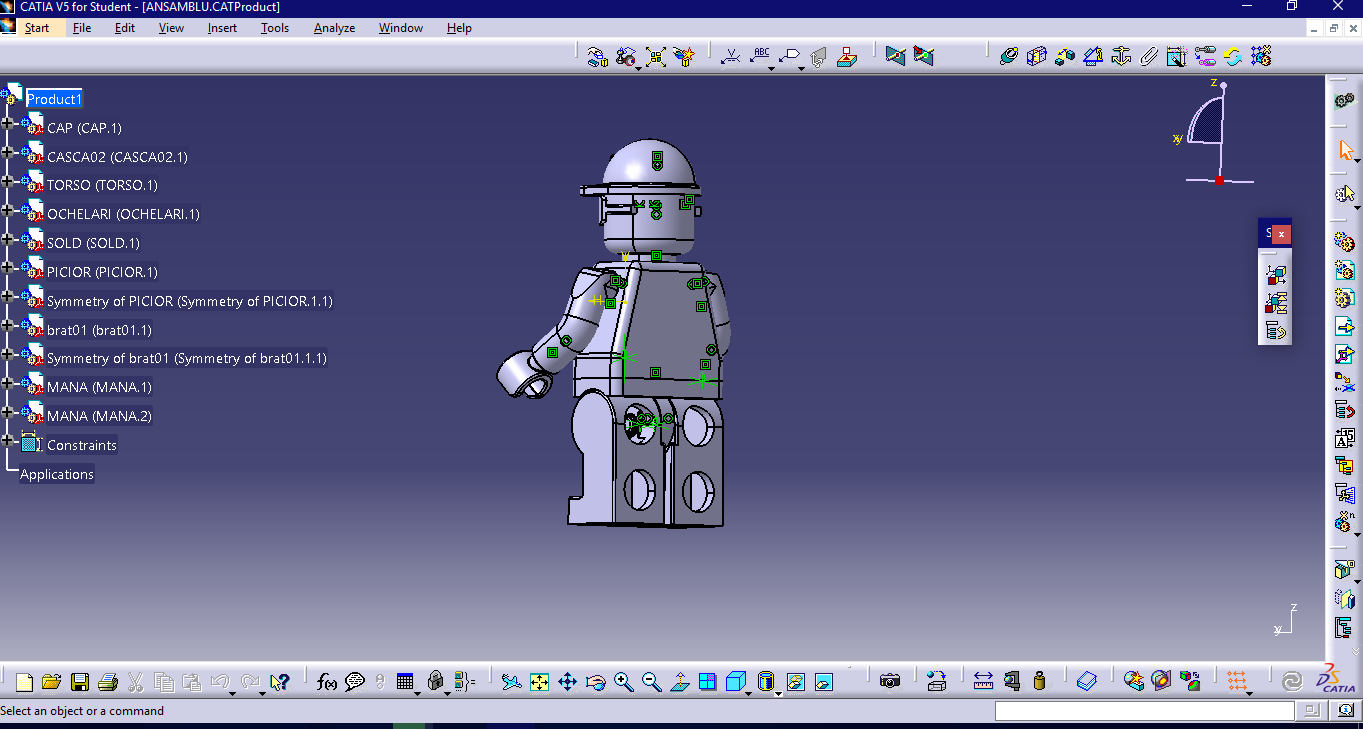Click the Zoom In magnifier
This screenshot has width=1363, height=729.
tap(623, 682)
